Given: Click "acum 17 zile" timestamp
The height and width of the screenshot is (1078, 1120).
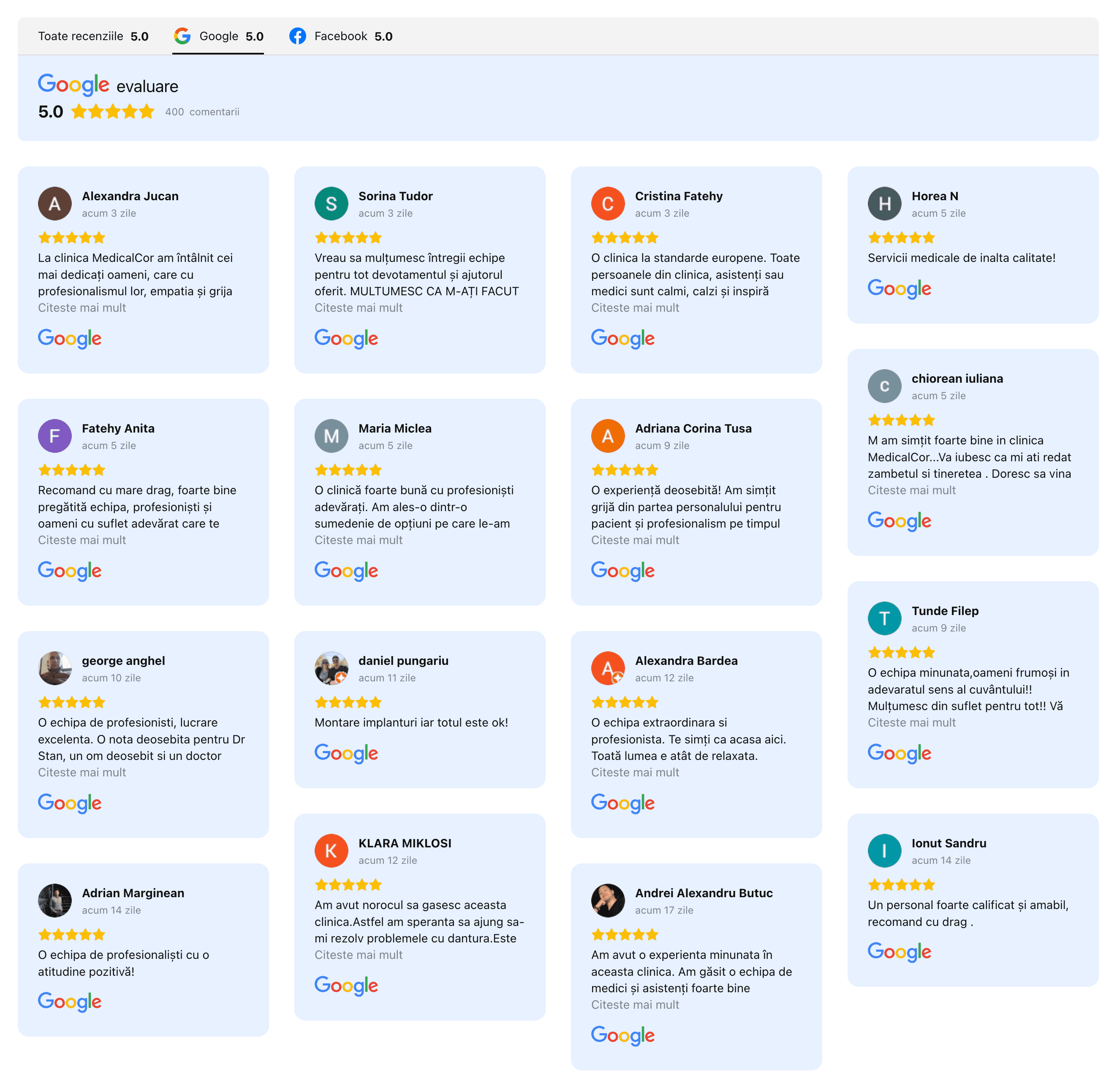Looking at the screenshot, I should 664,911.
